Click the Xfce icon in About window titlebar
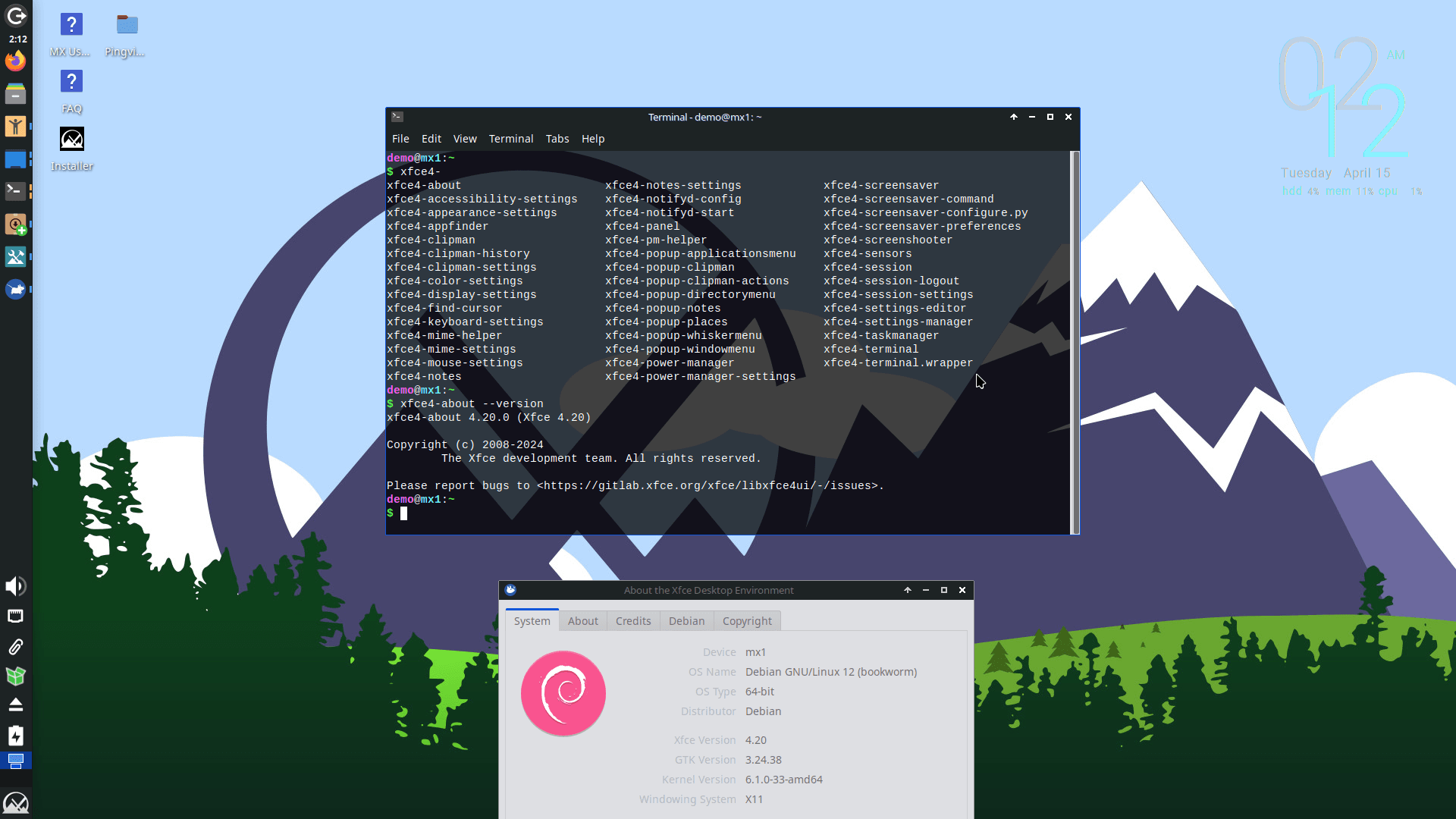The width and height of the screenshot is (1456, 819). coord(510,590)
